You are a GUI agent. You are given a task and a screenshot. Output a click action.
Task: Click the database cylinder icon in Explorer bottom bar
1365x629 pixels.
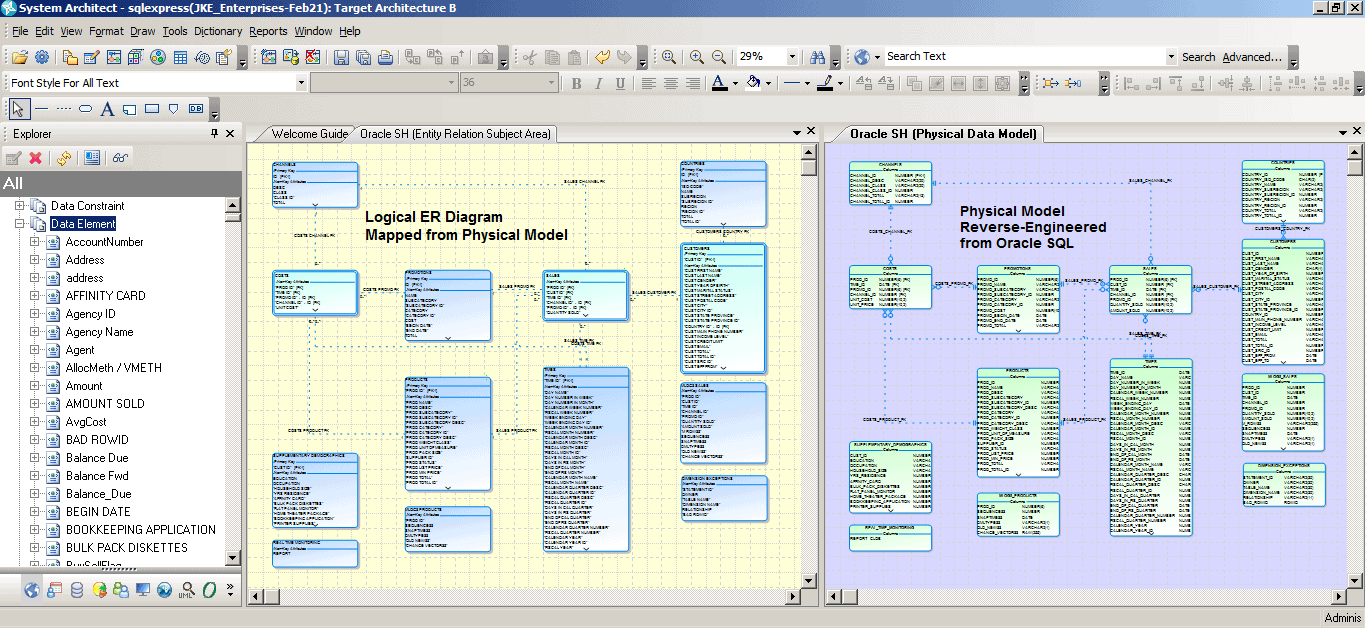pyautogui.click(x=76, y=590)
